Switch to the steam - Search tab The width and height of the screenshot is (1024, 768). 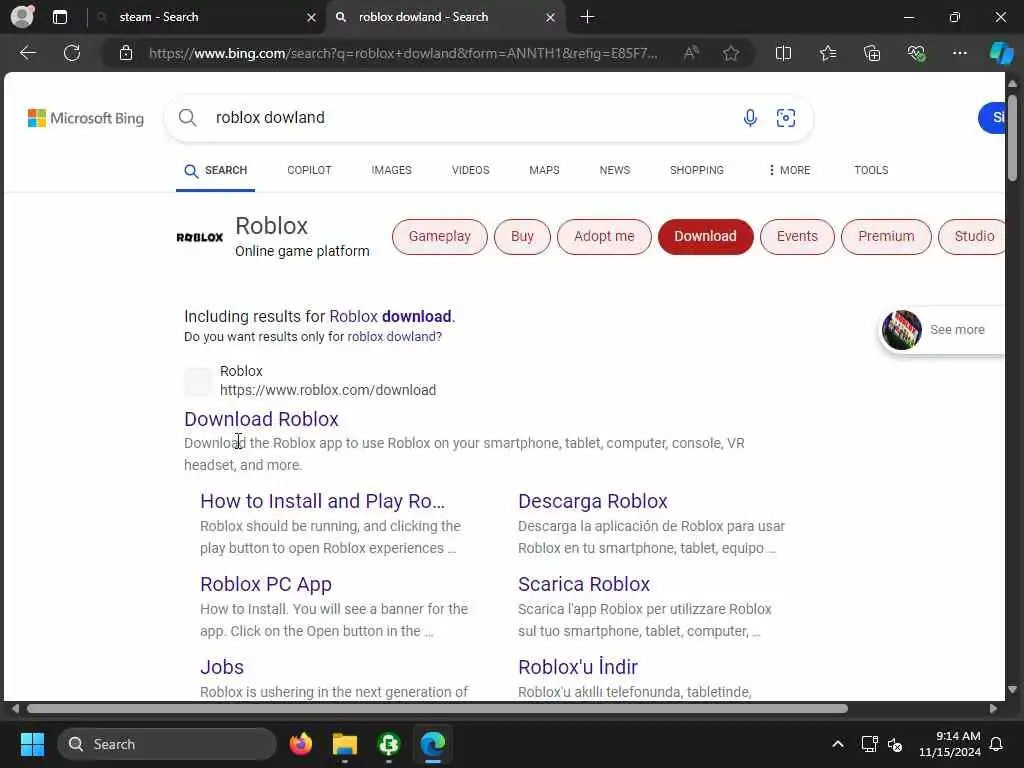208,17
